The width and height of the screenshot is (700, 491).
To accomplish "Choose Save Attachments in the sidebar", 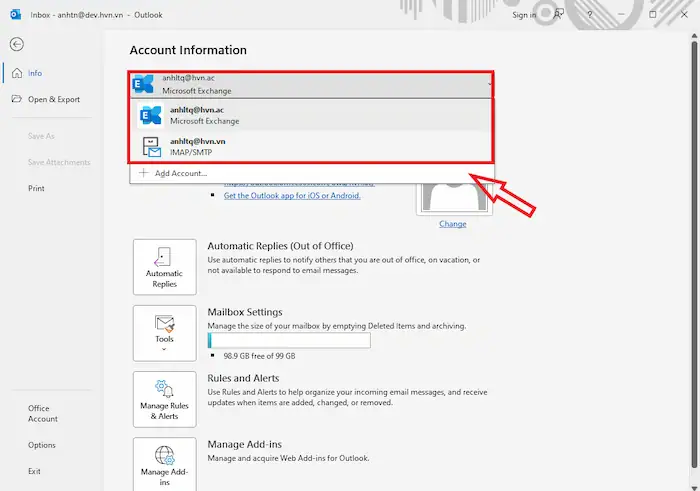I will click(x=59, y=162).
